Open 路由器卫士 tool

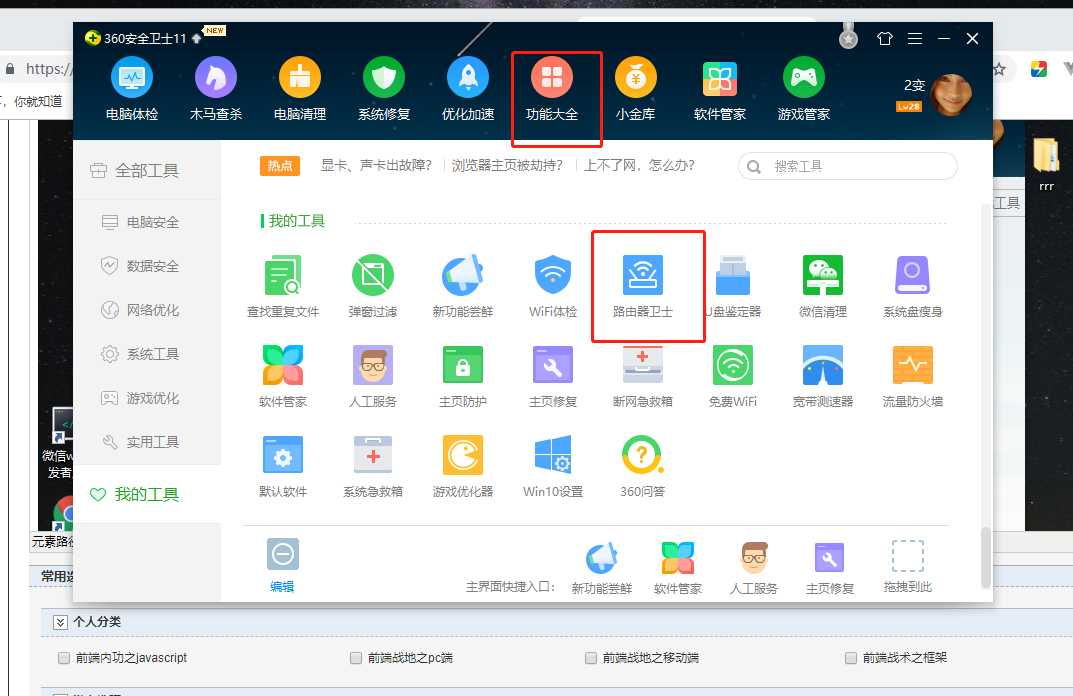pyautogui.click(x=643, y=286)
